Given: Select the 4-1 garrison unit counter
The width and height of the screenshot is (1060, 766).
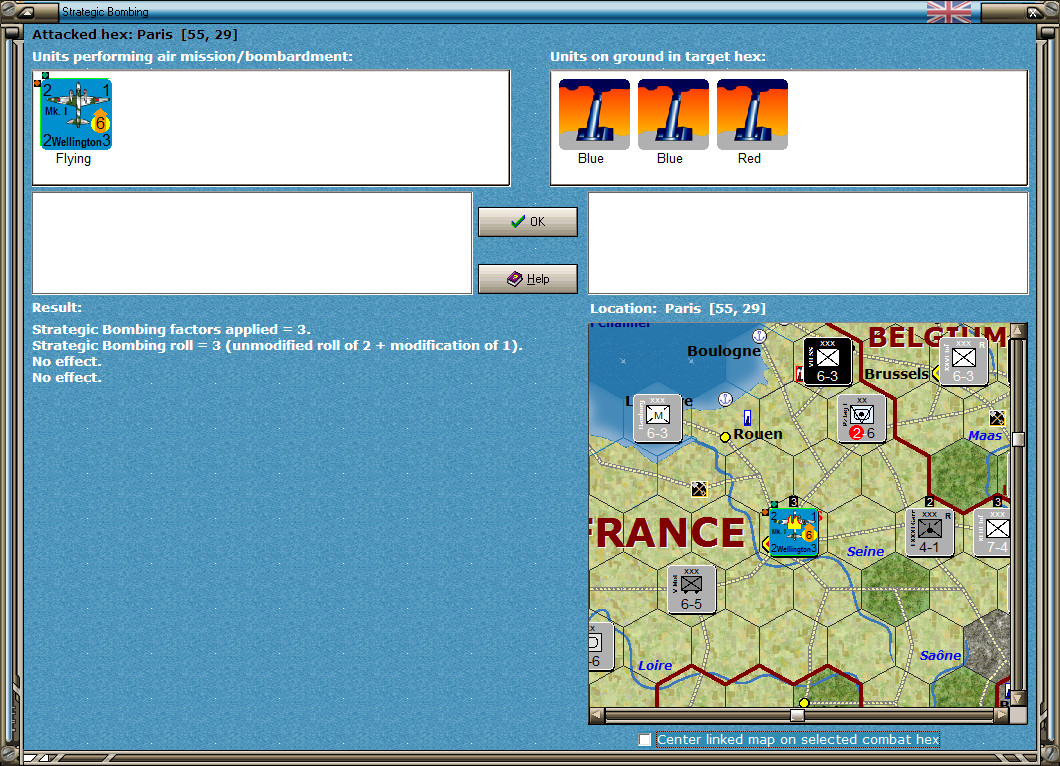Looking at the screenshot, I should click(x=930, y=533).
